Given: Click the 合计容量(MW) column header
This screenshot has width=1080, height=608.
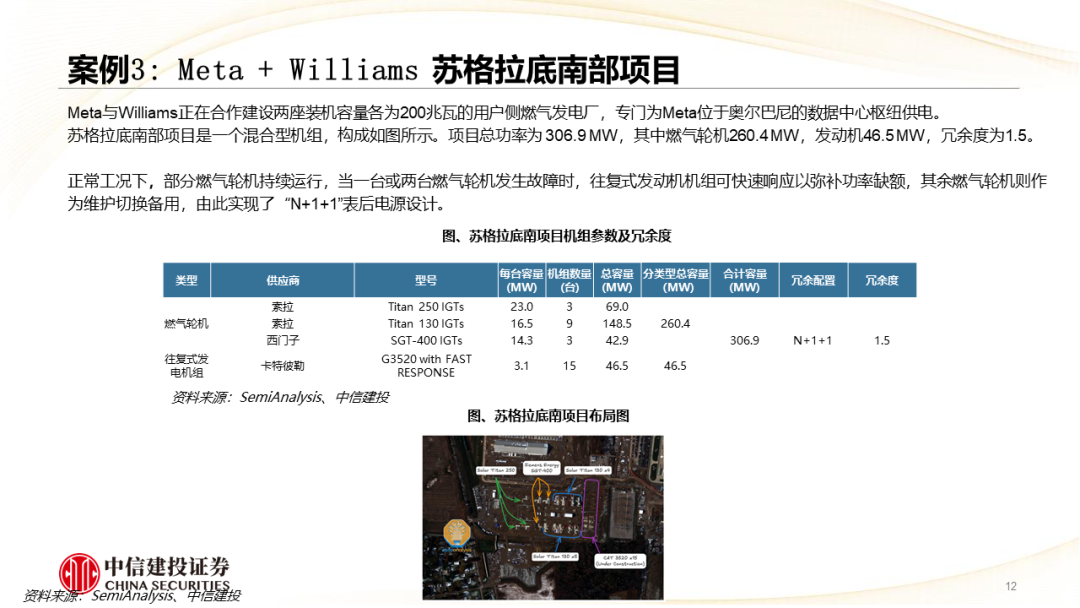Looking at the screenshot, I should tap(745, 280).
